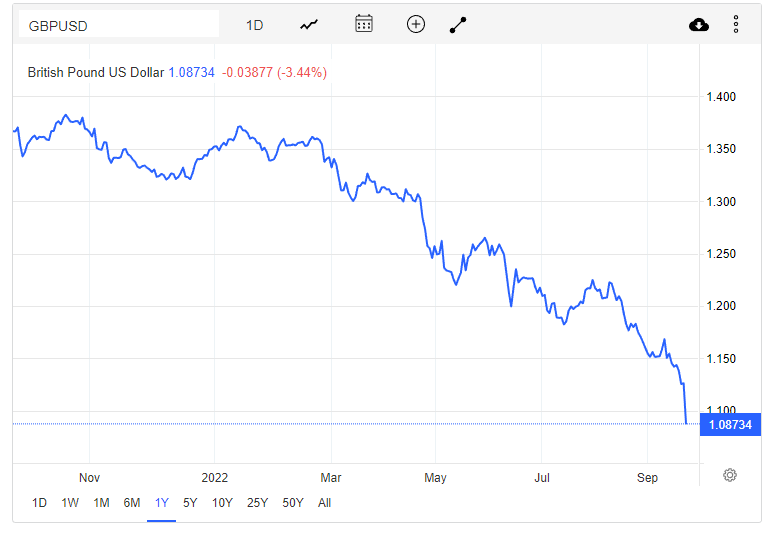Open the calendar date range icon
776x540 pixels.
pos(364,24)
